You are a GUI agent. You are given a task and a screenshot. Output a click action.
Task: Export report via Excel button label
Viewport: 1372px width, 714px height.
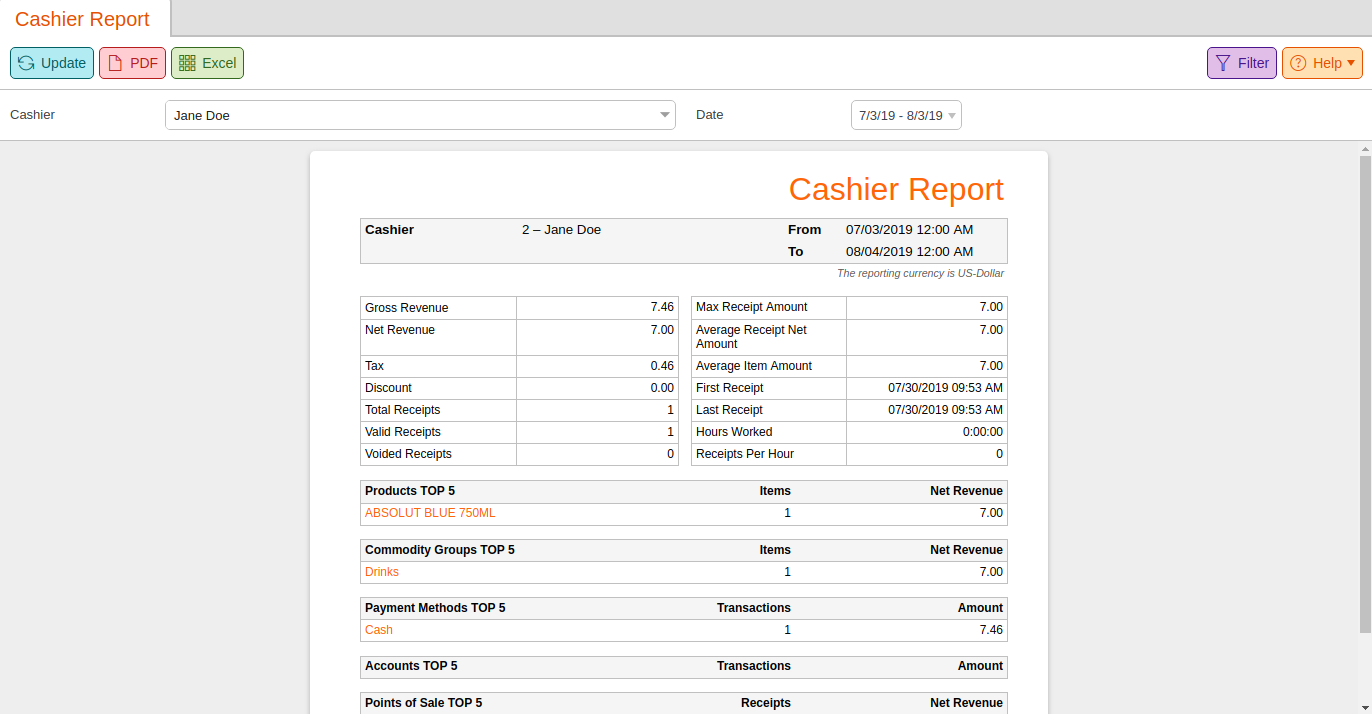[219, 63]
